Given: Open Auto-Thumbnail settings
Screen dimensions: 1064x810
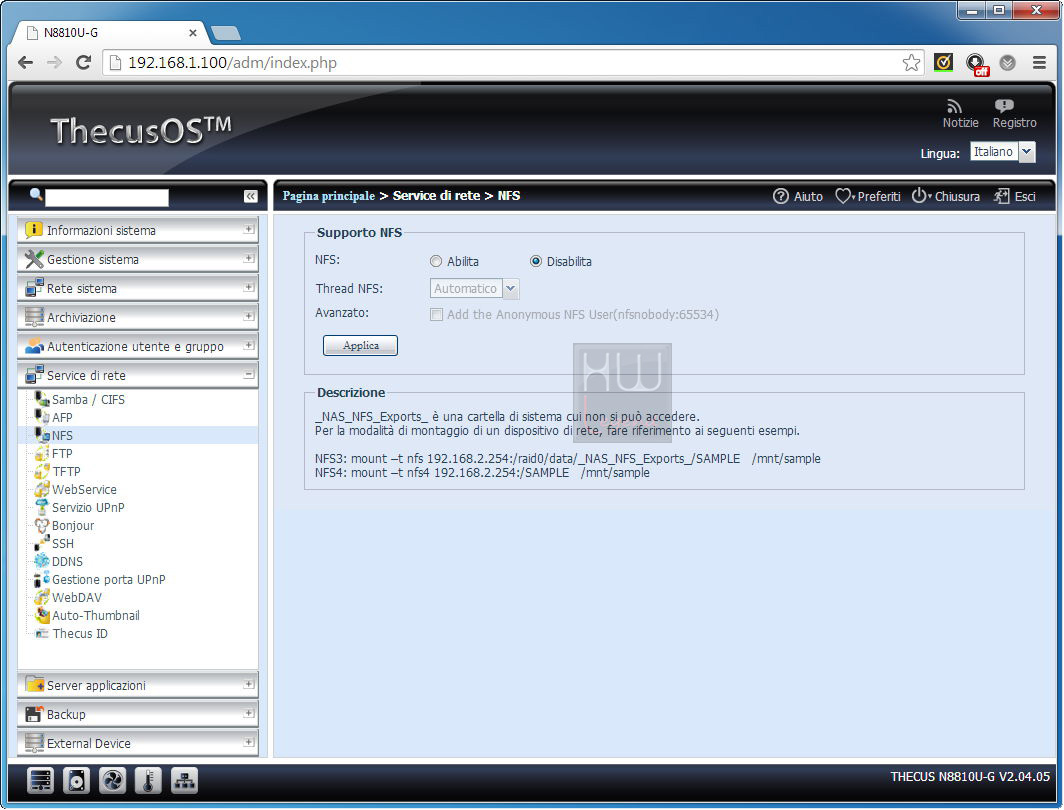Looking at the screenshot, I should [x=96, y=615].
